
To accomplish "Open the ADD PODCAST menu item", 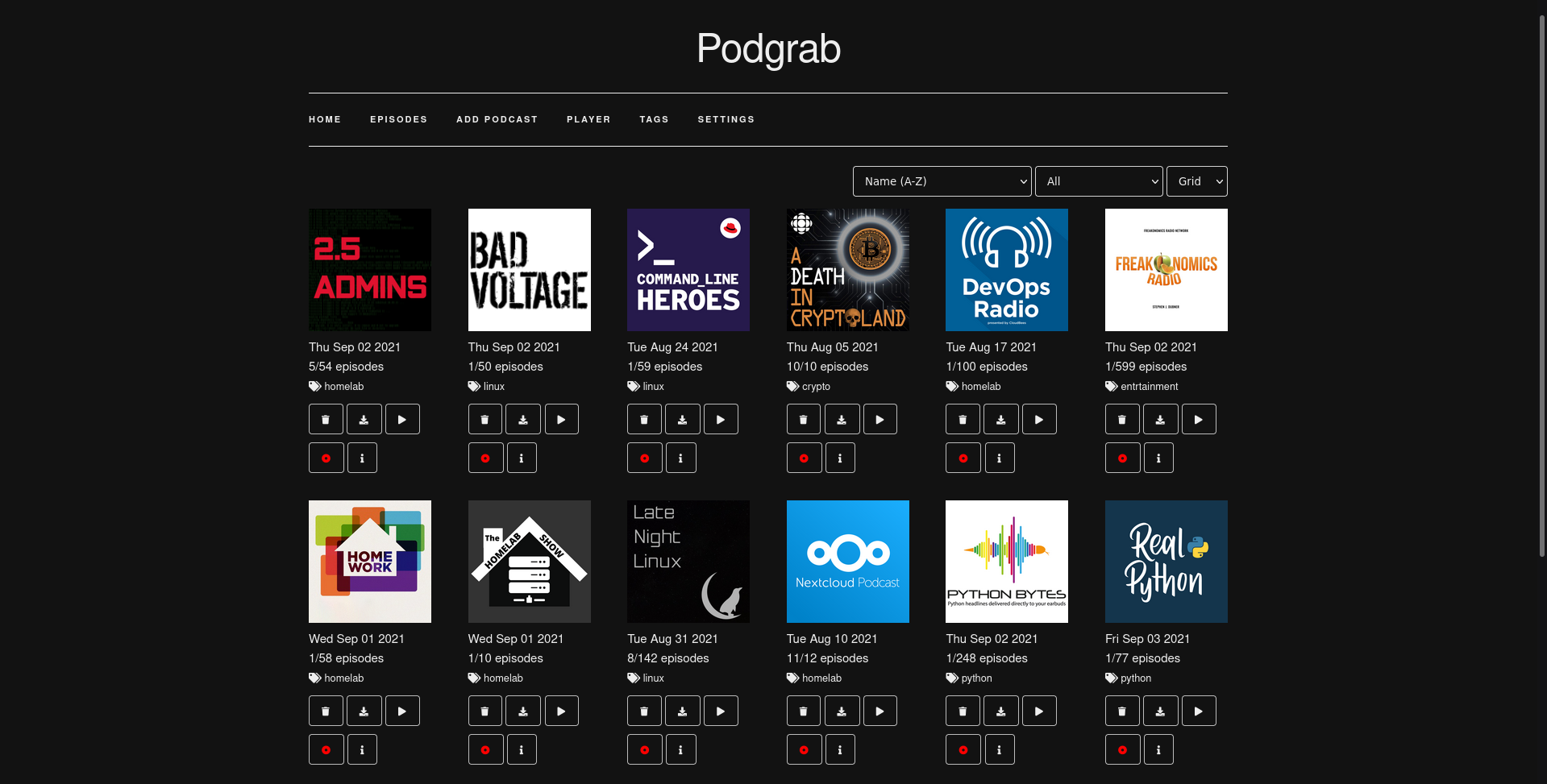I will click(497, 119).
